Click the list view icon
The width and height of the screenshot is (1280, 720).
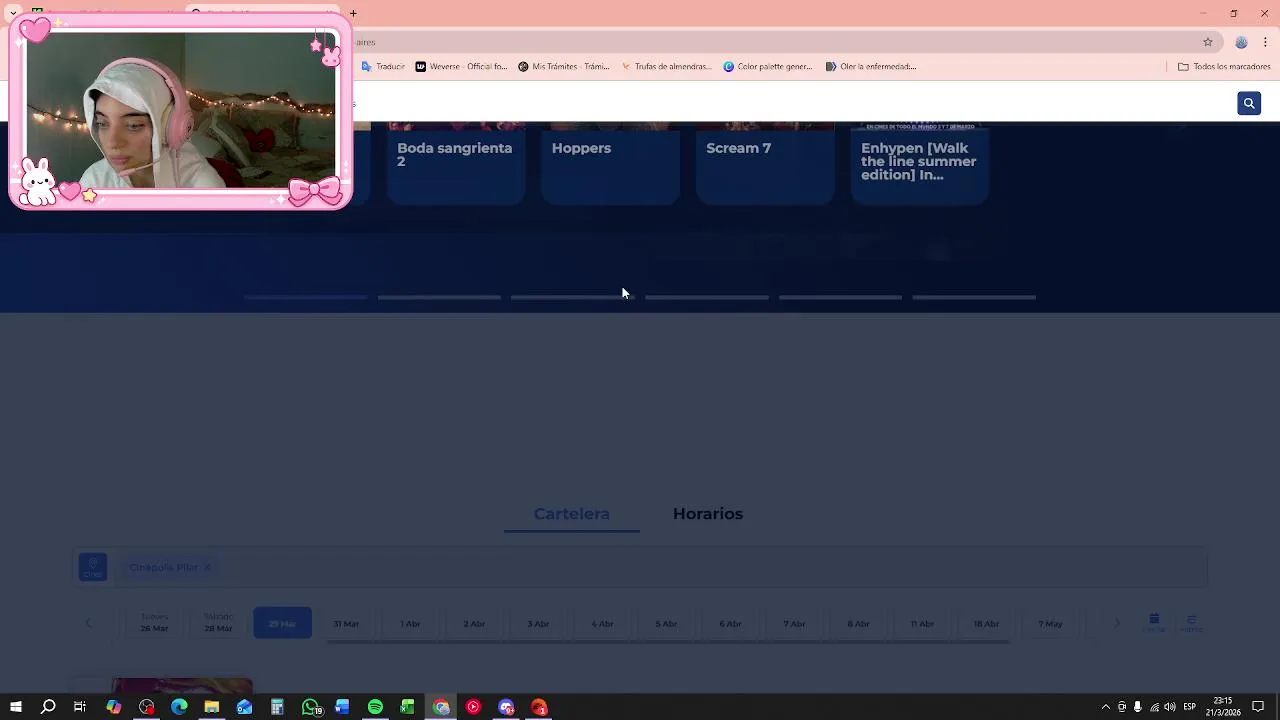pos(1191,623)
